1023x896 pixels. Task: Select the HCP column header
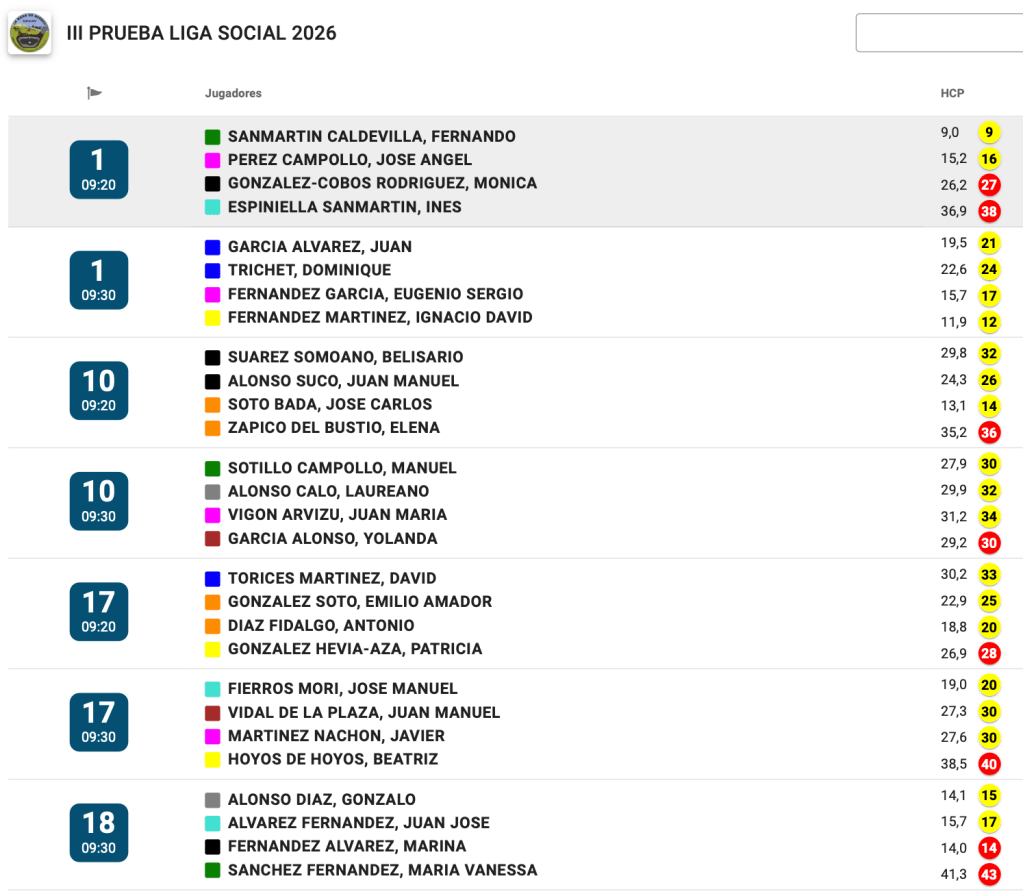[952, 93]
